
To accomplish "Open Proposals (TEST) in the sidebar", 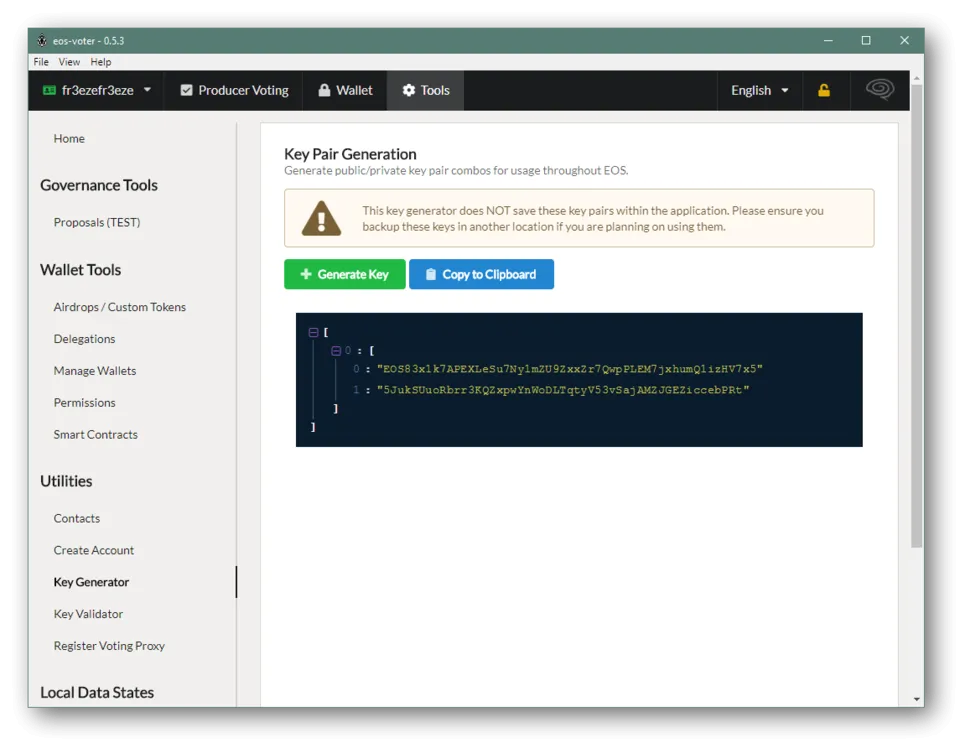I will click(97, 222).
